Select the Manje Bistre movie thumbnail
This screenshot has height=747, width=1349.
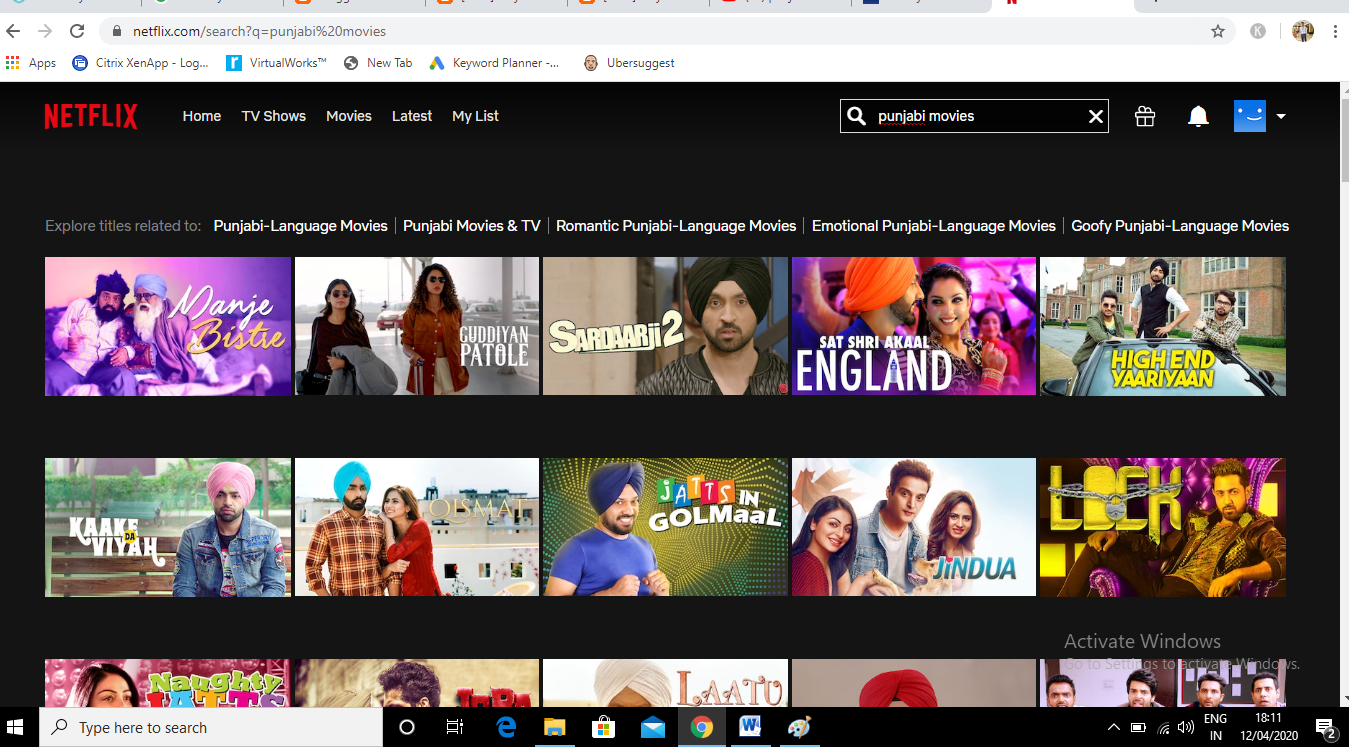tap(168, 326)
